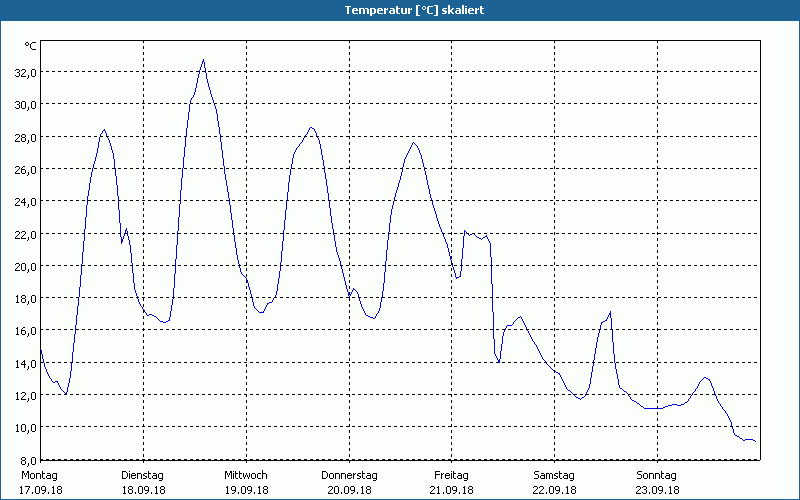Click the curve's end point after Sunday

(756, 443)
